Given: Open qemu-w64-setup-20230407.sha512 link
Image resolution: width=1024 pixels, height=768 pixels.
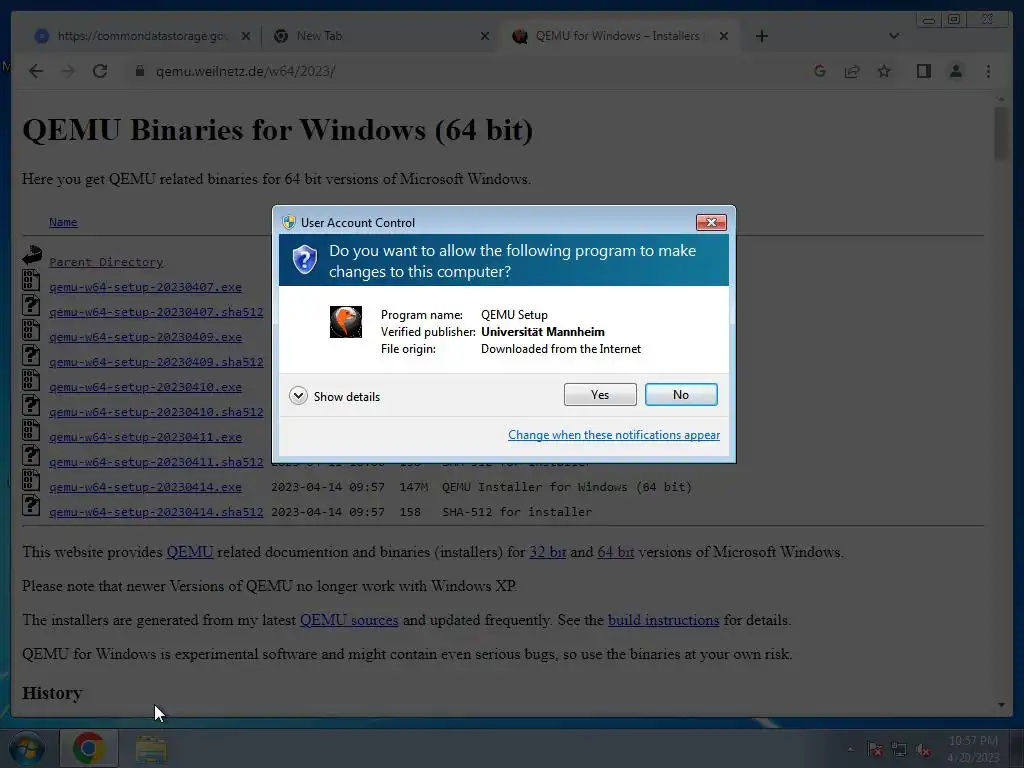Looking at the screenshot, I should (x=156, y=312).
